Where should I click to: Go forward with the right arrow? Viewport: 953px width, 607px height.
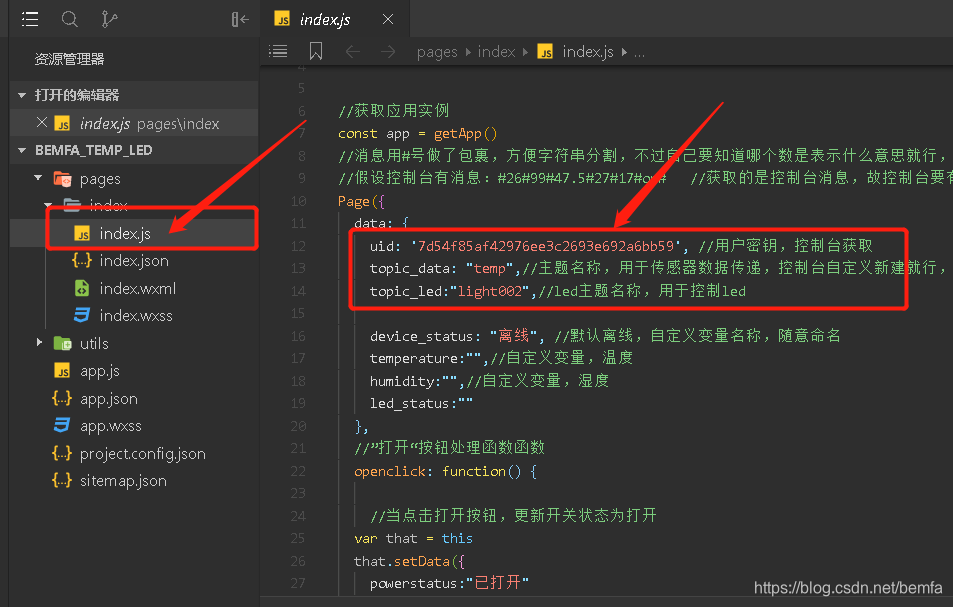tap(388, 52)
